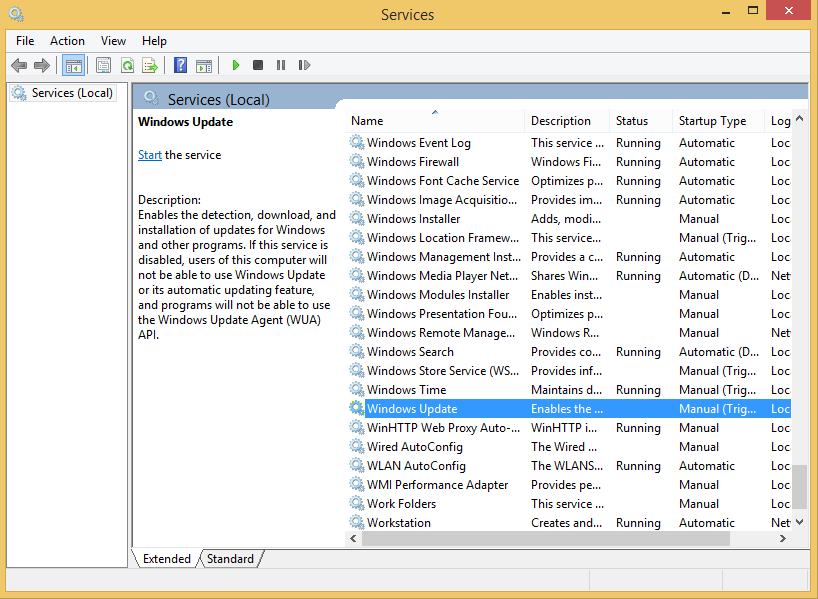
Task: Select the Windows Image Acquisitio... service
Action: (x=568, y=199)
